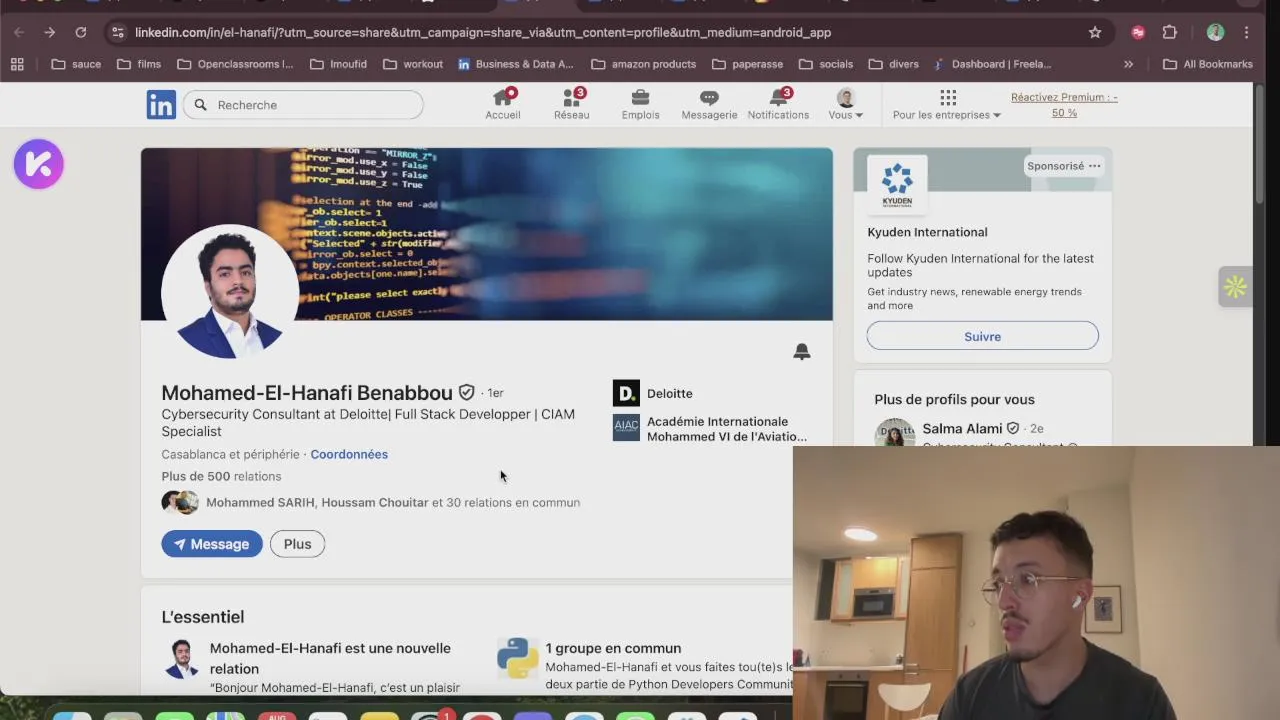Open sauce bookmark folder
This screenshot has height=720, width=1280.
(x=76, y=64)
